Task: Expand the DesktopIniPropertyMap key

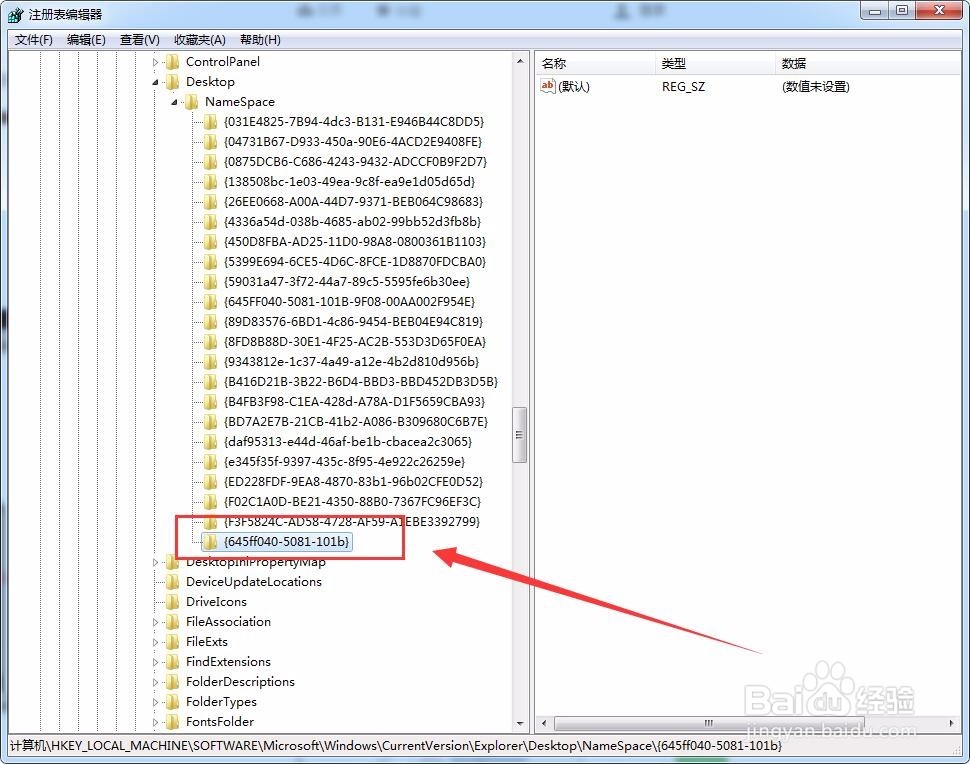Action: pyautogui.click(x=155, y=562)
